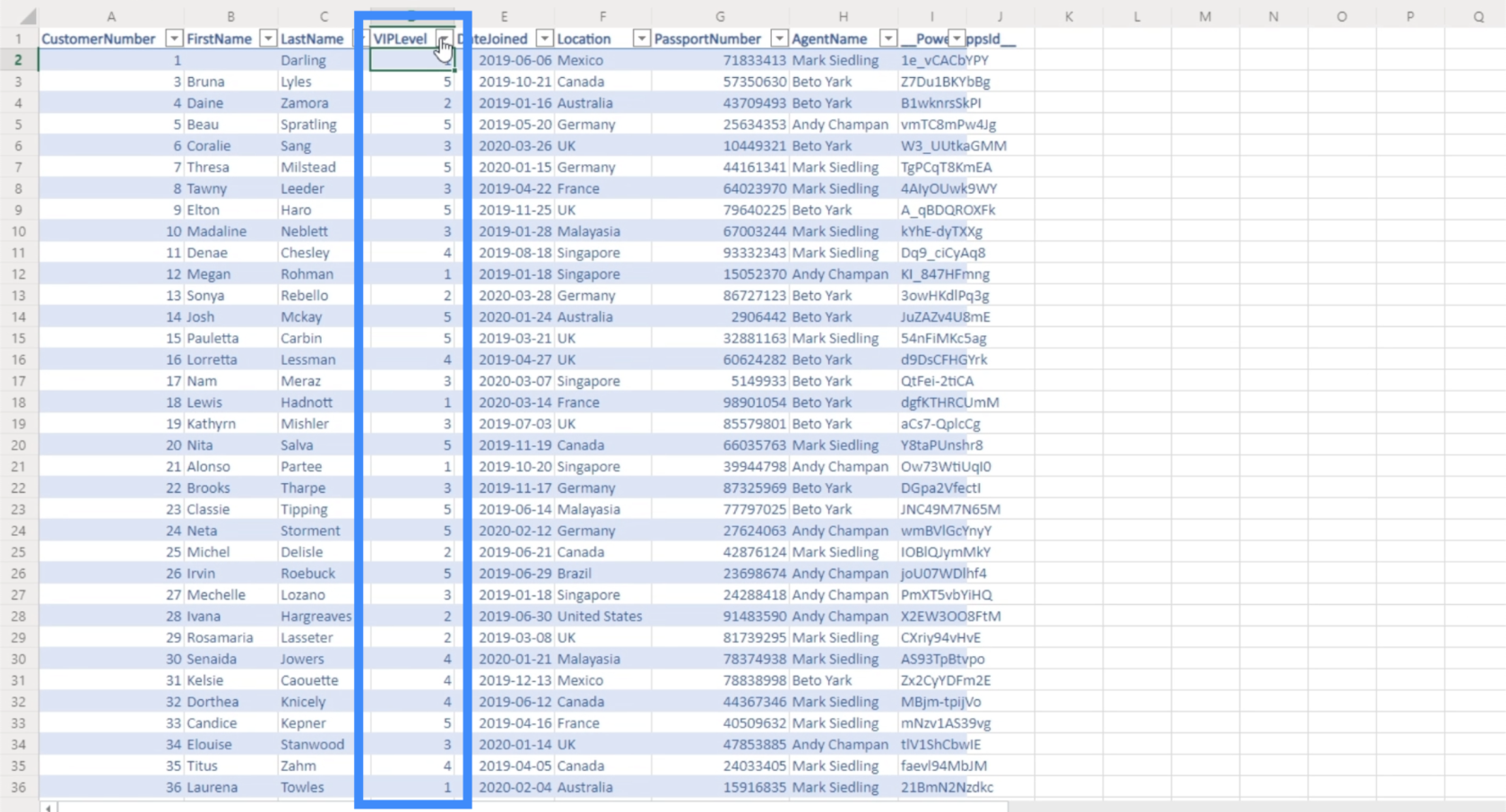Viewport: 1506px width, 812px height.
Task: Select cell with first name Madaline
Action: coord(230,231)
